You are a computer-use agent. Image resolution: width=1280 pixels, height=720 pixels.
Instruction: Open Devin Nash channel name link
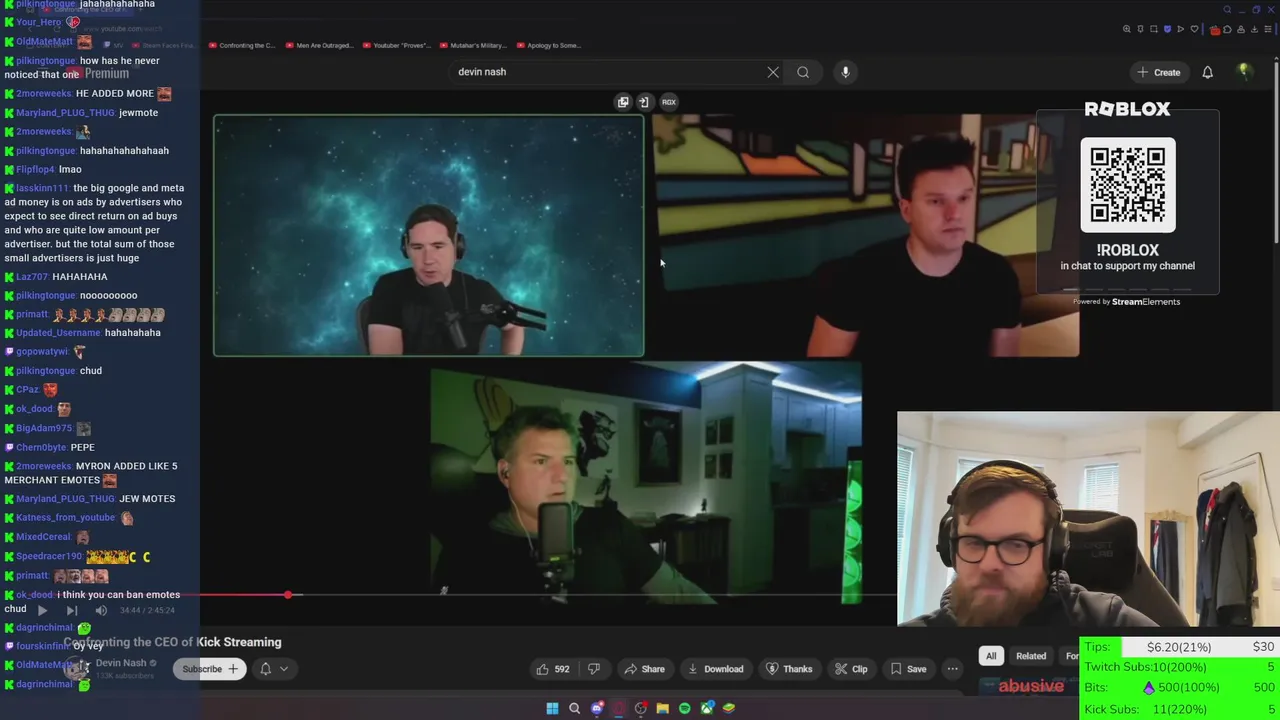[x=121, y=663]
